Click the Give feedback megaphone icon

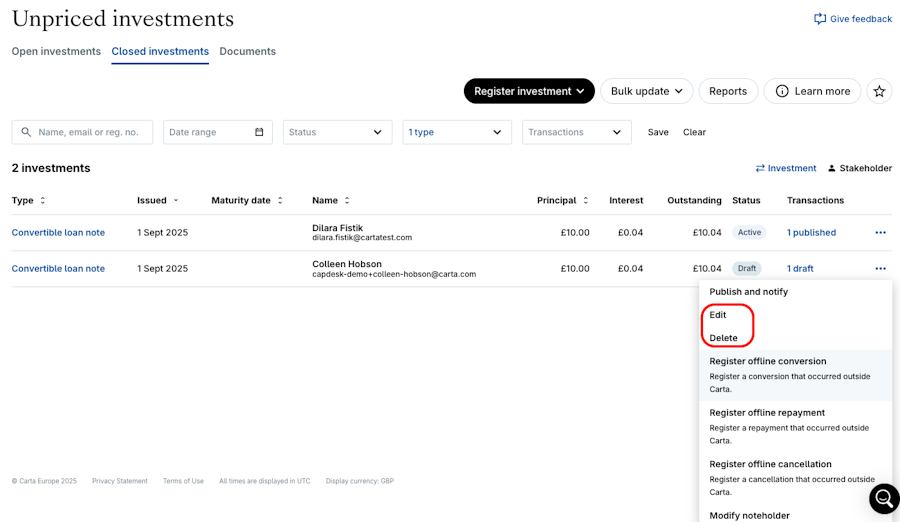point(820,19)
